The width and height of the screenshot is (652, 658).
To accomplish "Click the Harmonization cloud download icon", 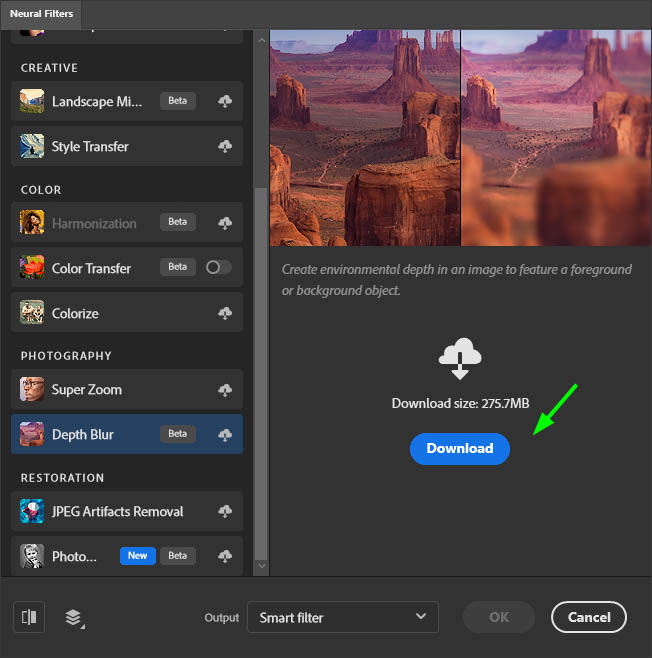I will (225, 223).
